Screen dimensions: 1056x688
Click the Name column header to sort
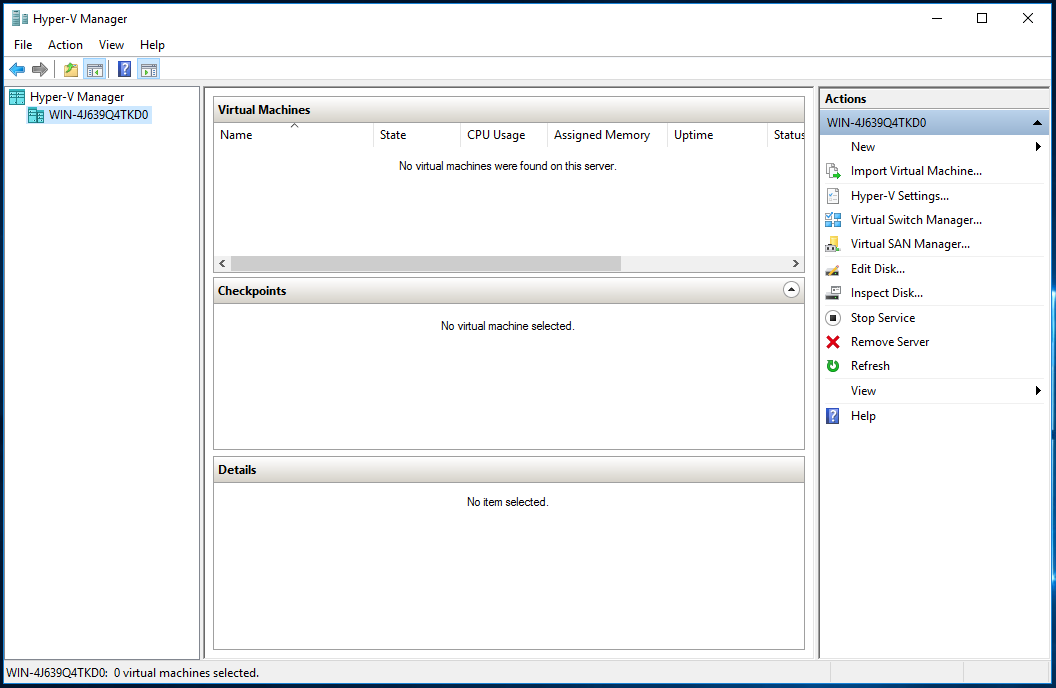(236, 134)
